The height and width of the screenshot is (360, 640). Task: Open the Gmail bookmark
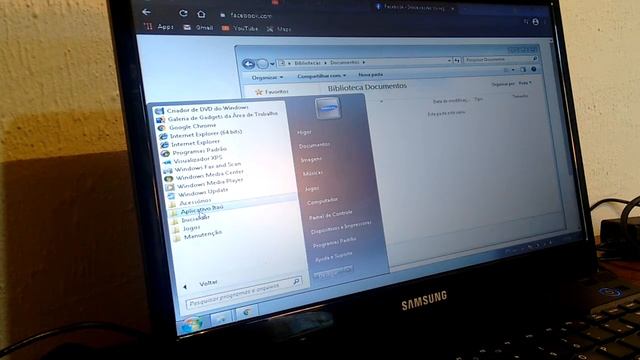pyautogui.click(x=198, y=27)
